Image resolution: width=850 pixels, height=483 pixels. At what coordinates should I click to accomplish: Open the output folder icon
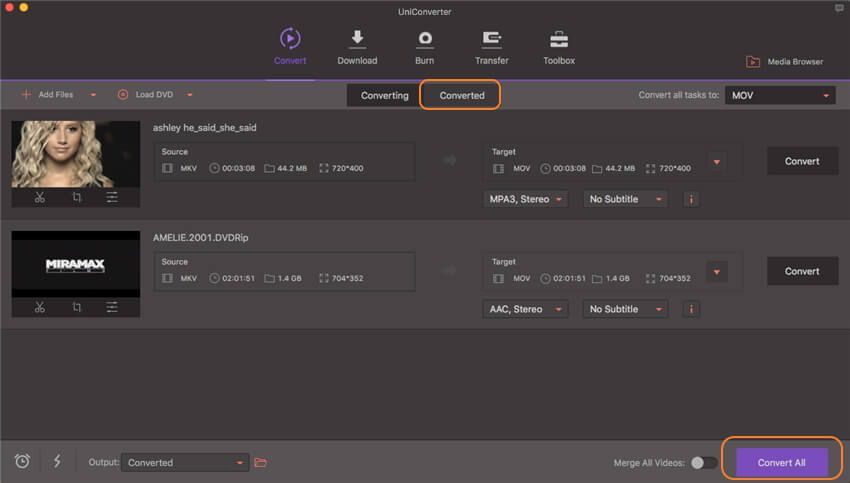click(x=261, y=462)
